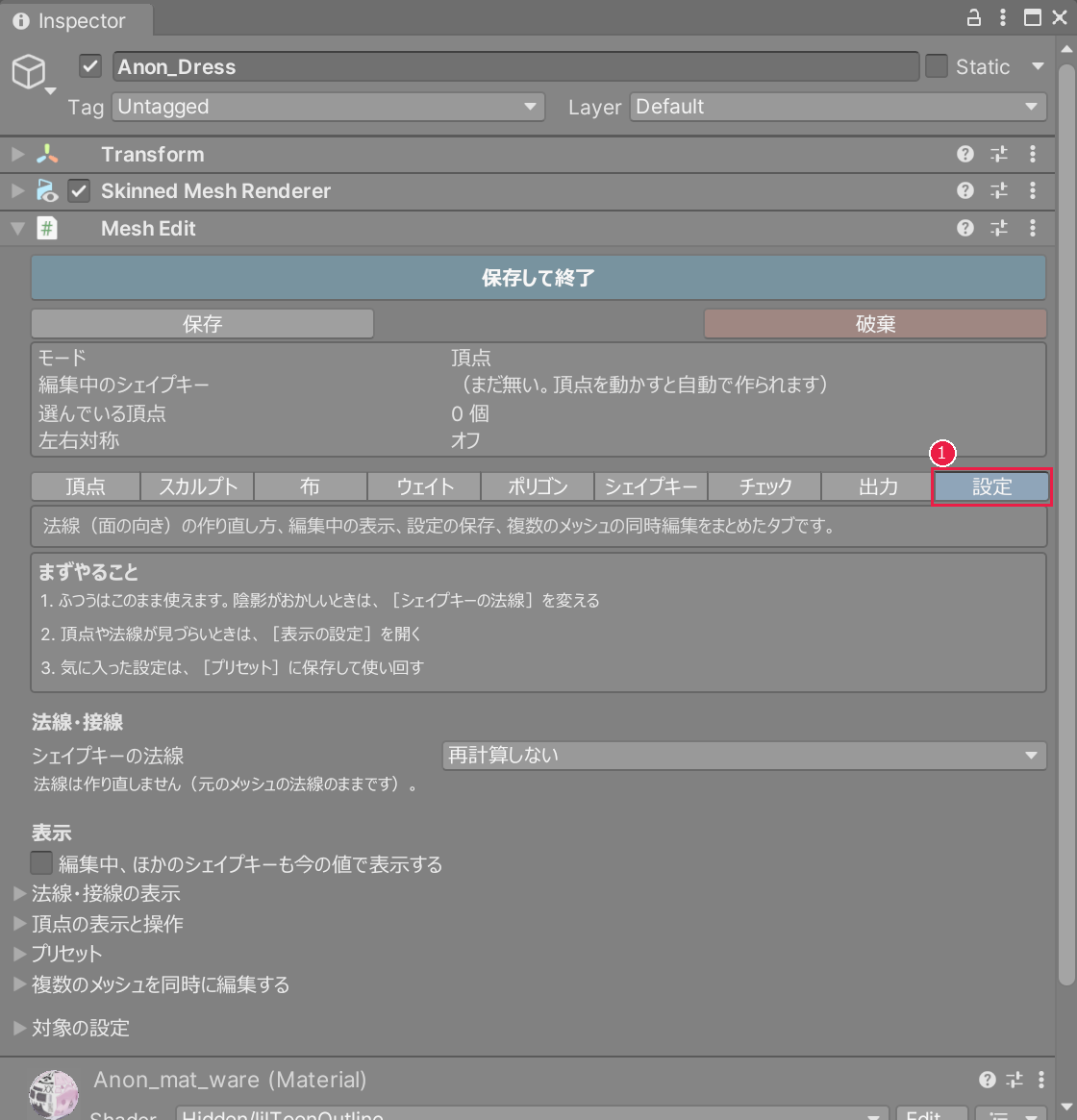
Task: Open Skinned Mesh Renderer options menu
Action: (1033, 190)
